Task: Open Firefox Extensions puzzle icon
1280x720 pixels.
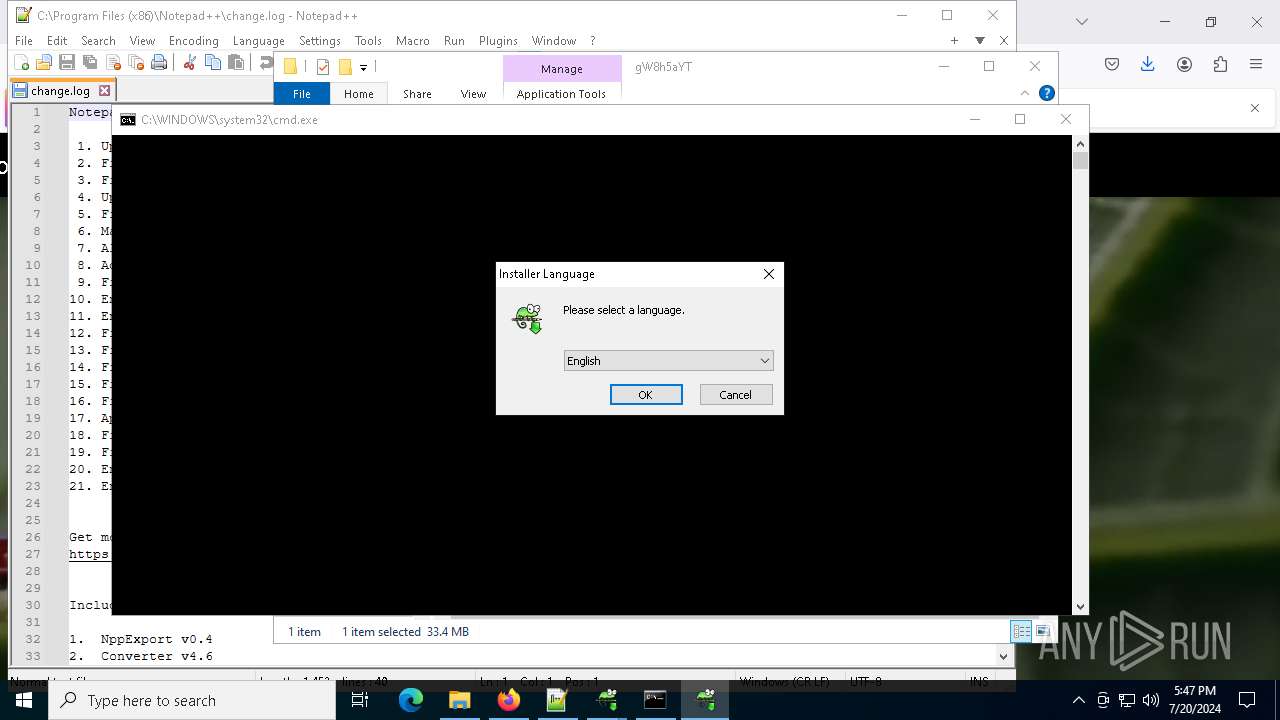Action: coord(1220,64)
